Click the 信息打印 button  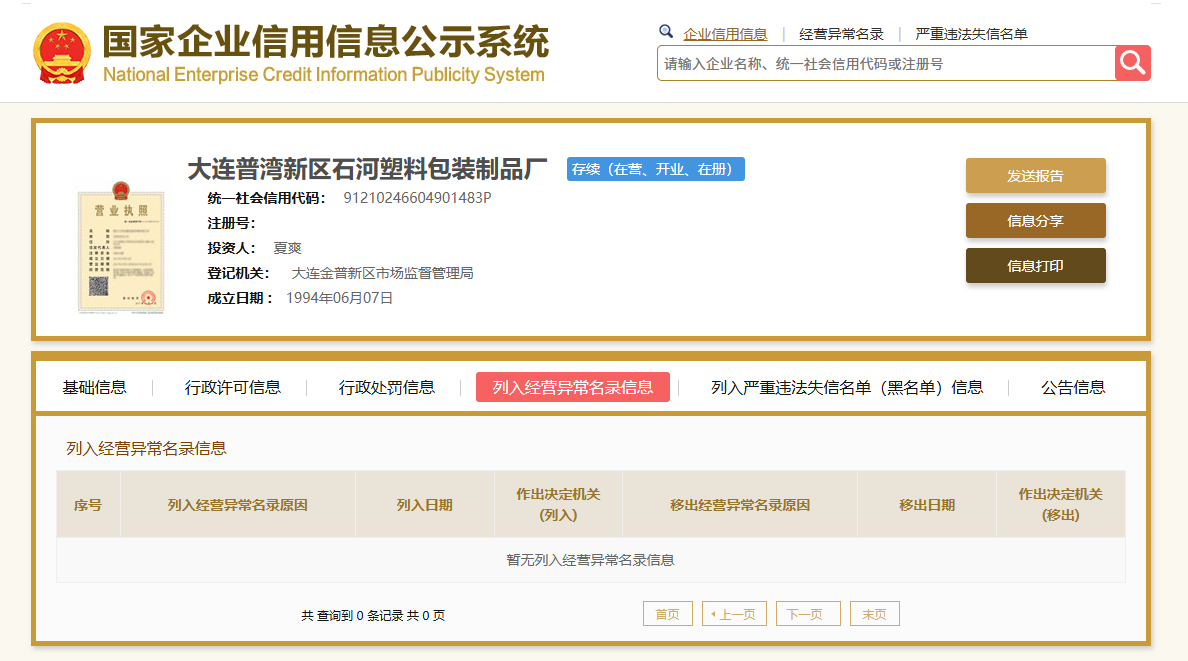coord(1036,266)
